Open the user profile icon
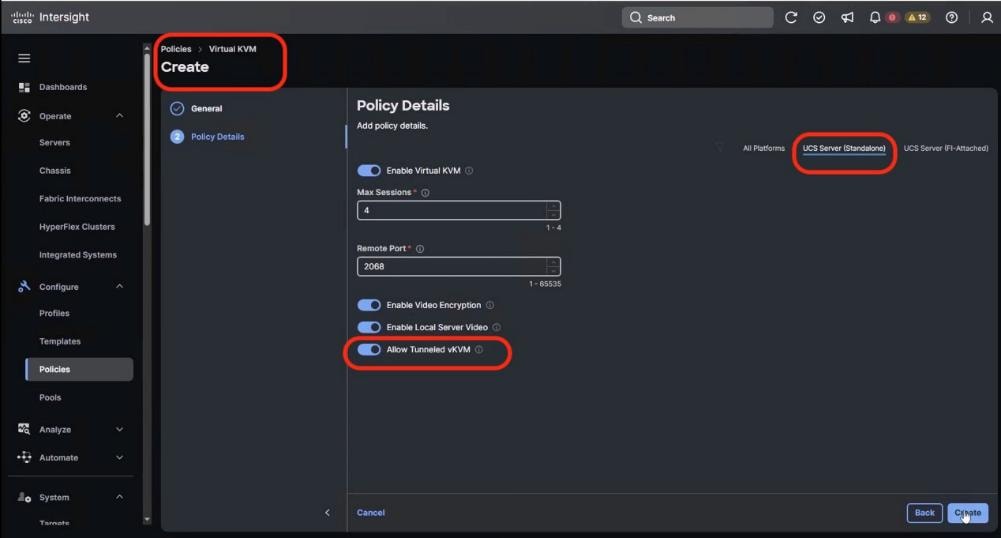Image resolution: width=1001 pixels, height=538 pixels. click(986, 18)
